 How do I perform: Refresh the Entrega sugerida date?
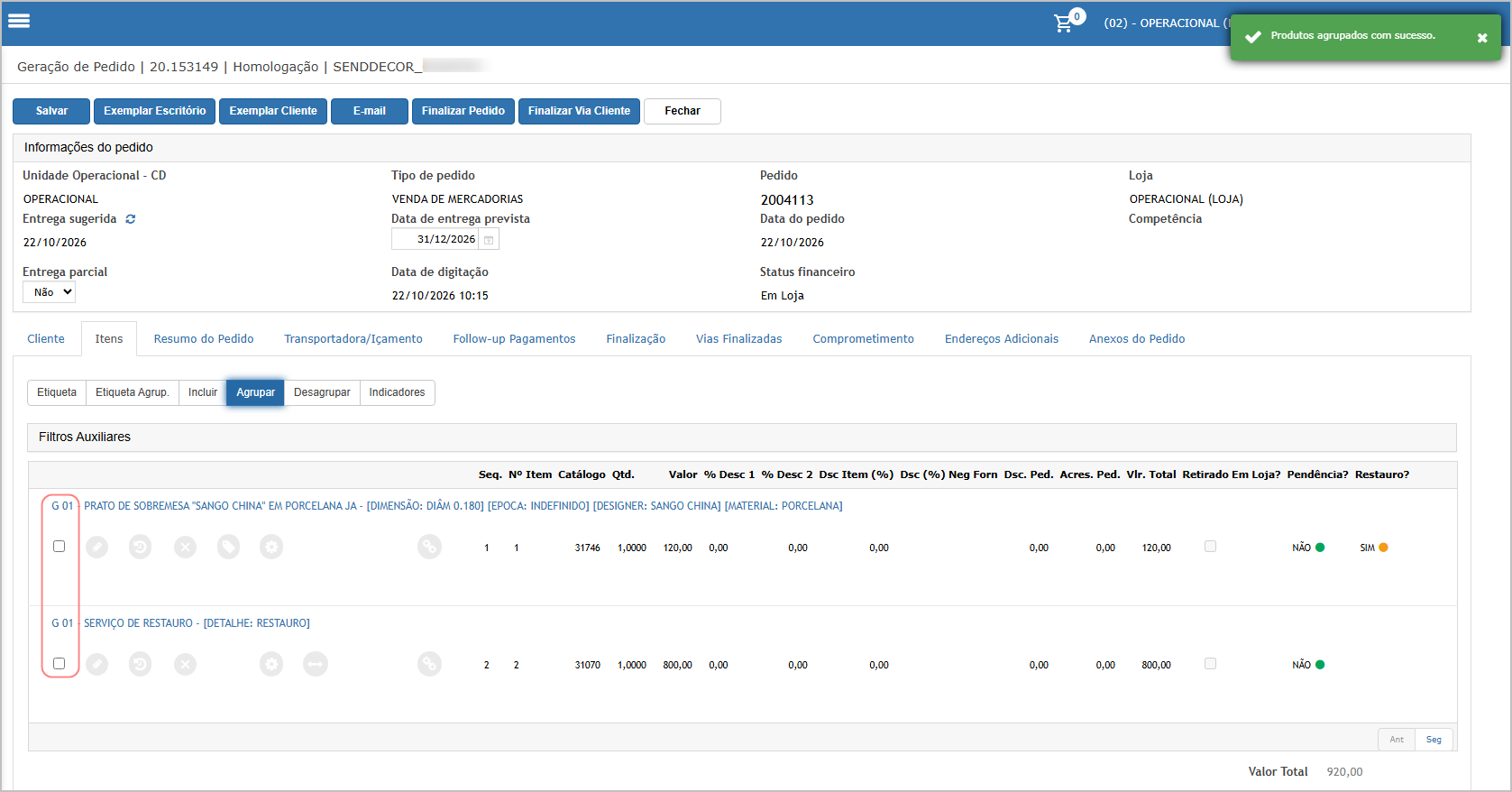click(131, 219)
